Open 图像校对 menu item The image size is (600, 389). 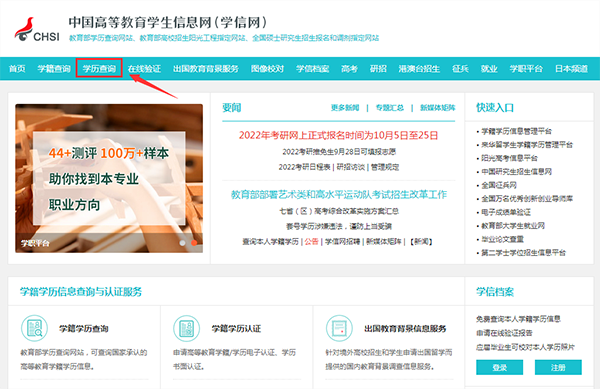click(x=267, y=68)
